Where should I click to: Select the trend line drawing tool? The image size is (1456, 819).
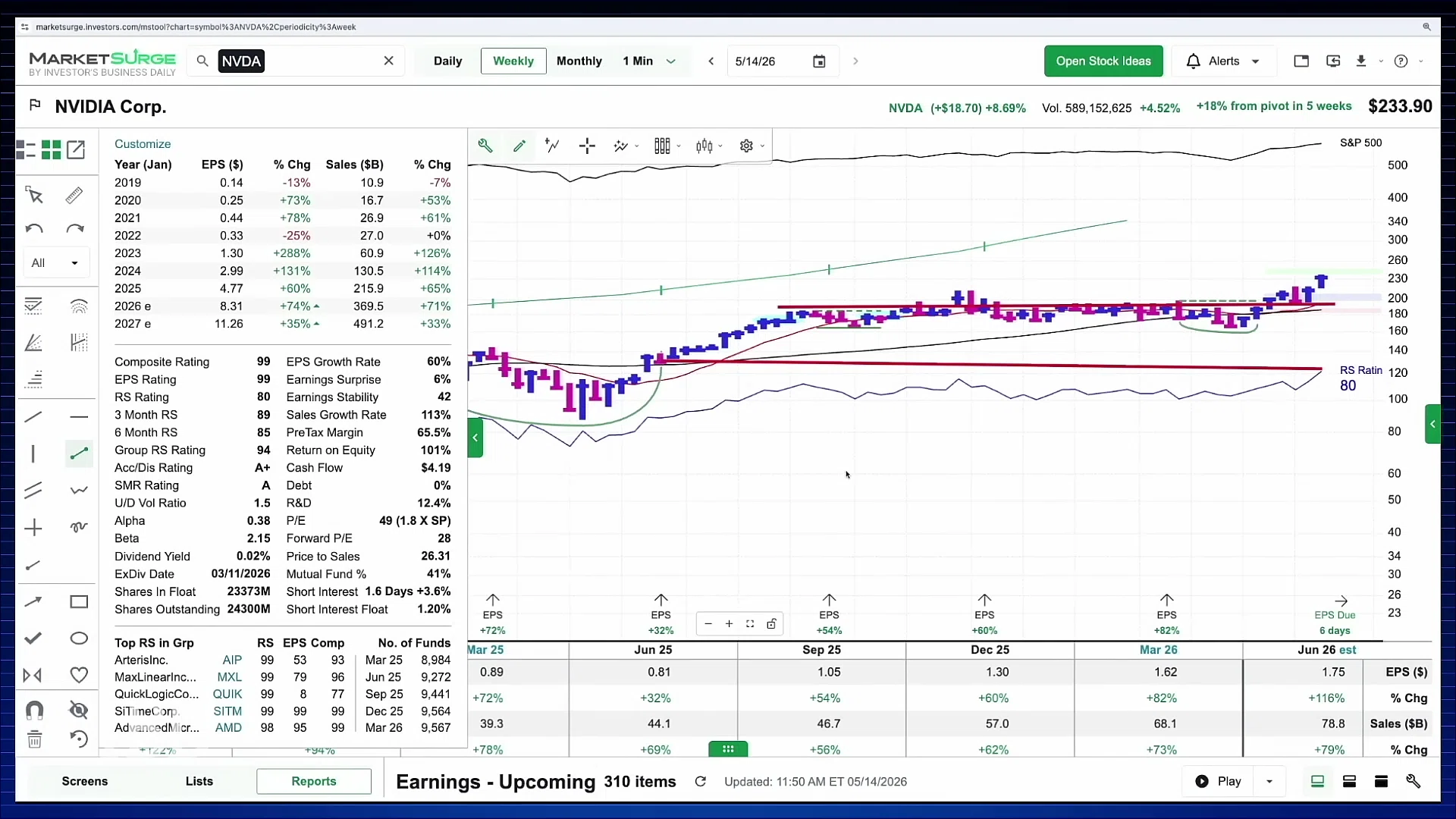click(x=33, y=416)
